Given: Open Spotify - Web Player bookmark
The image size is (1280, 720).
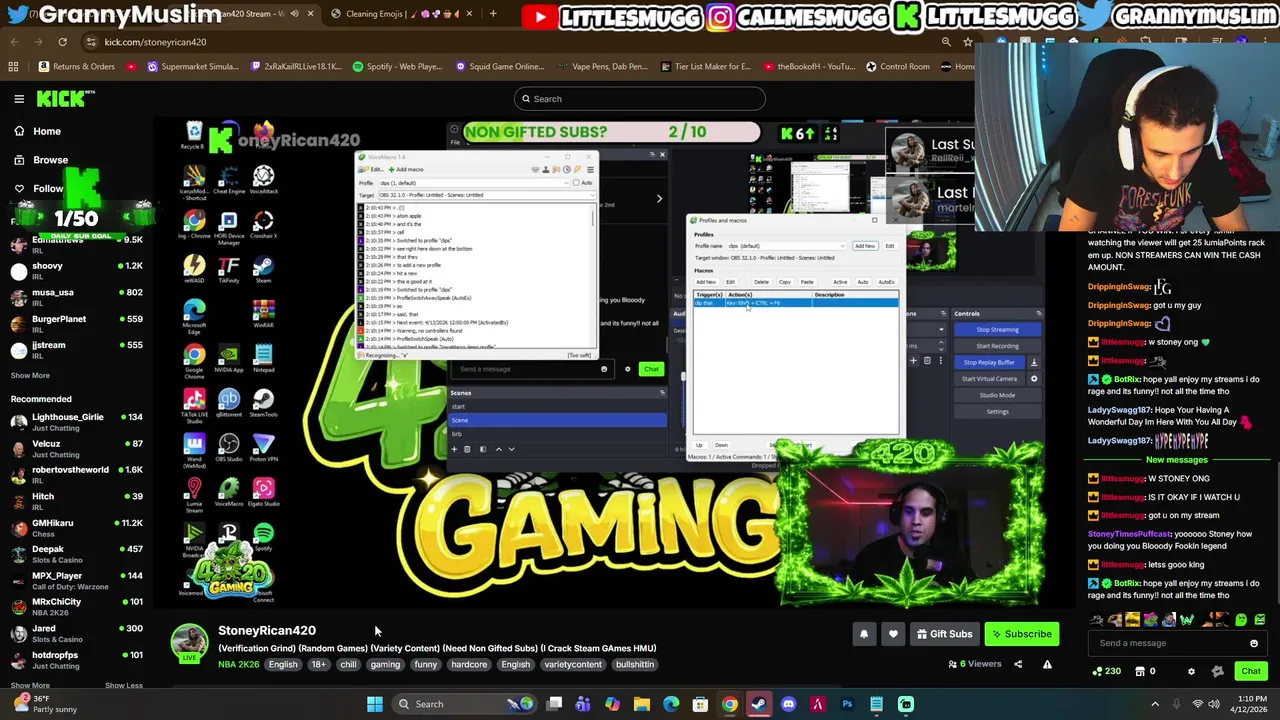Looking at the screenshot, I should [397, 66].
